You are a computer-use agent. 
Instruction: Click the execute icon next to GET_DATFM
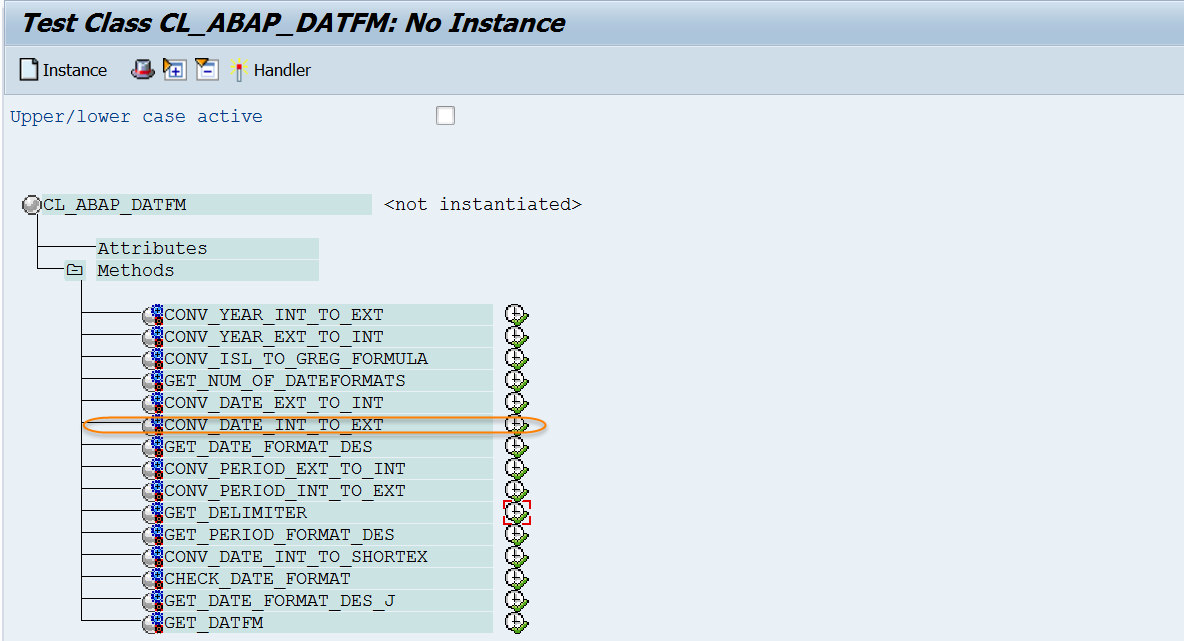pos(516,622)
